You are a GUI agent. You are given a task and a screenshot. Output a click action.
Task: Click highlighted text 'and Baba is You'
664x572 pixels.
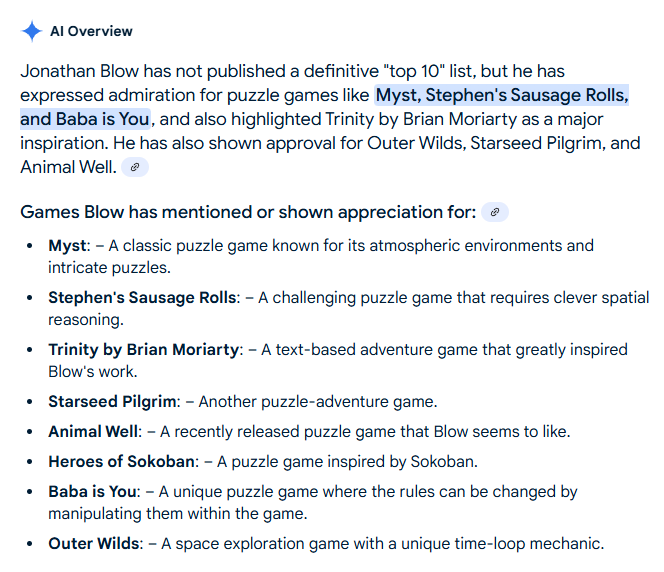tap(85, 119)
